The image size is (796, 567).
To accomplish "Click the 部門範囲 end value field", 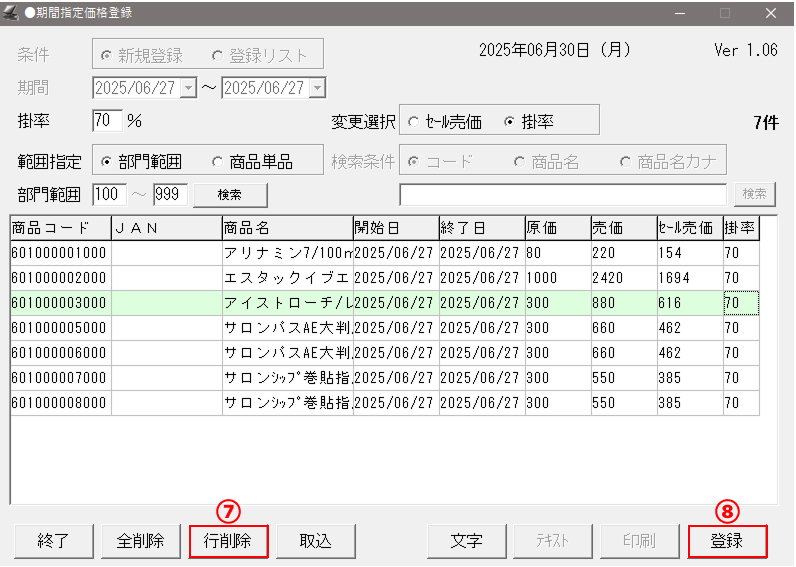I will [169, 194].
